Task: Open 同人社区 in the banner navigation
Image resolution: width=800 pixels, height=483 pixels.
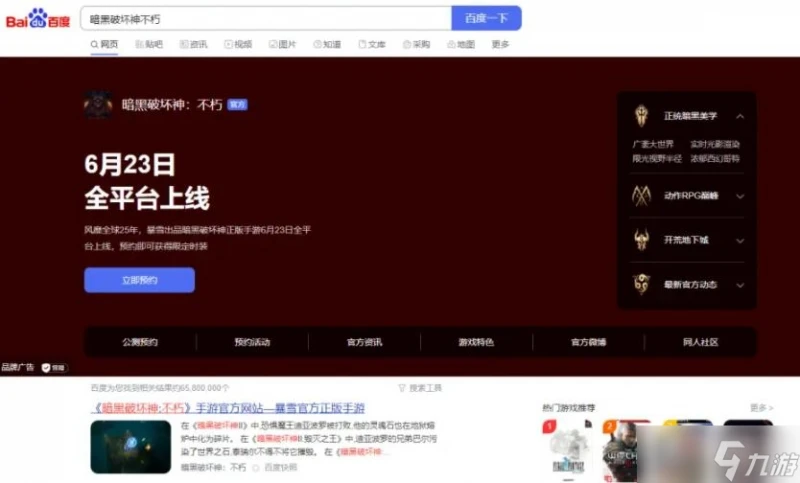Action: point(701,342)
